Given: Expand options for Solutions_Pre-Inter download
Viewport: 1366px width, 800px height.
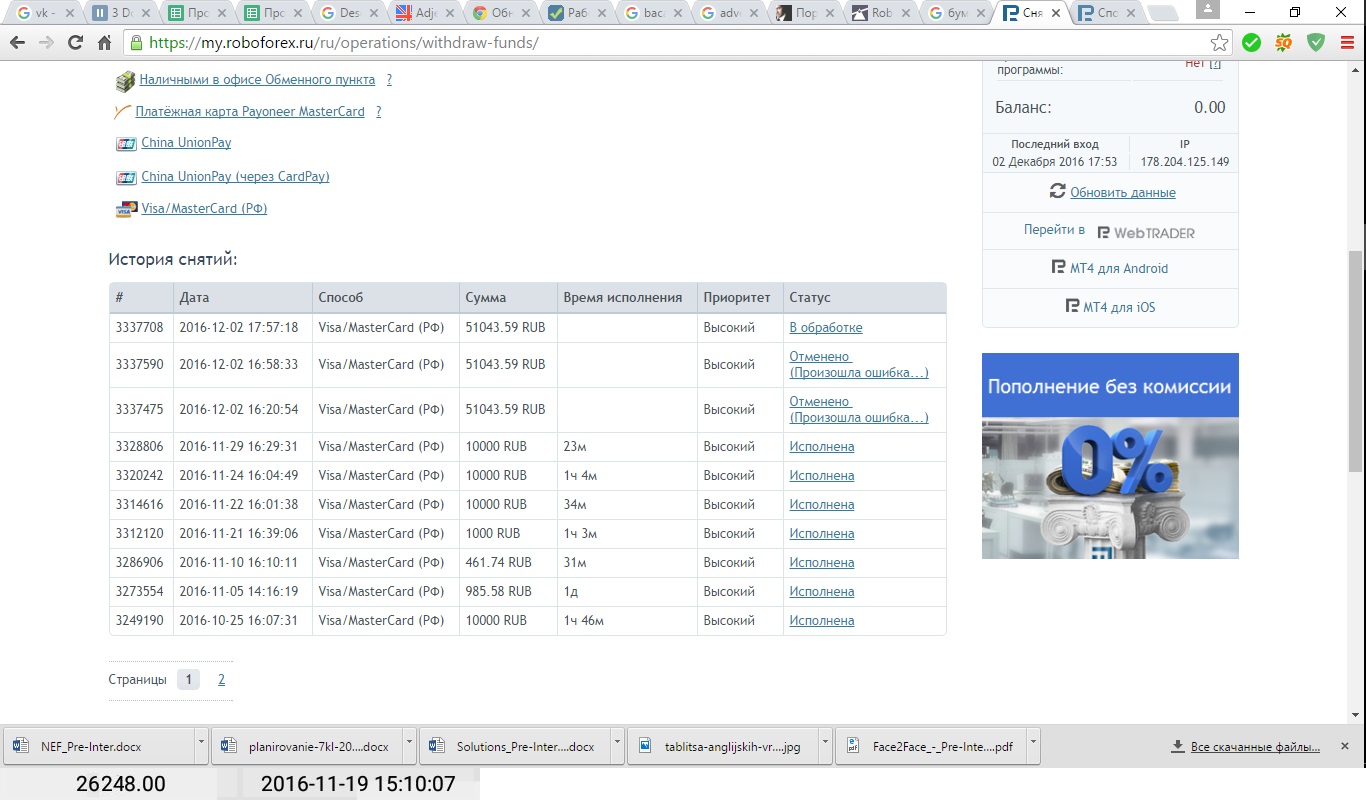Looking at the screenshot, I should [617, 745].
